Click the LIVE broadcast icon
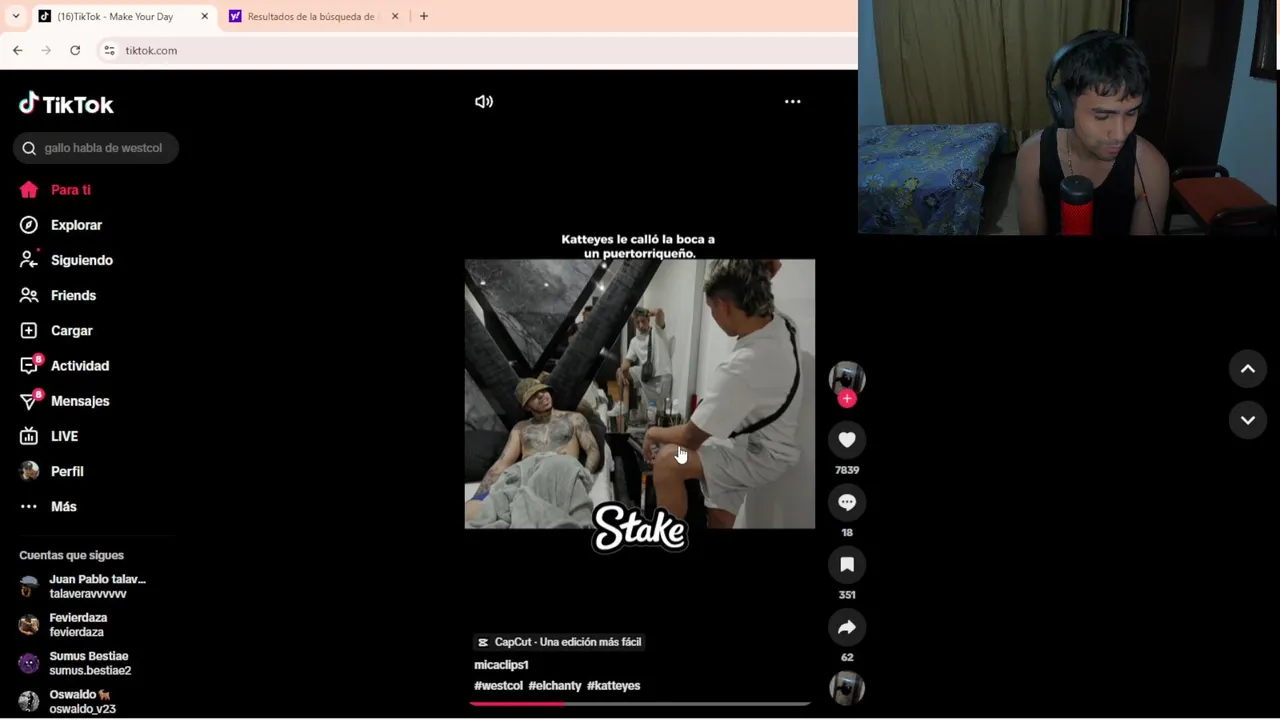Screen dimensions: 1280x720 pos(29,436)
